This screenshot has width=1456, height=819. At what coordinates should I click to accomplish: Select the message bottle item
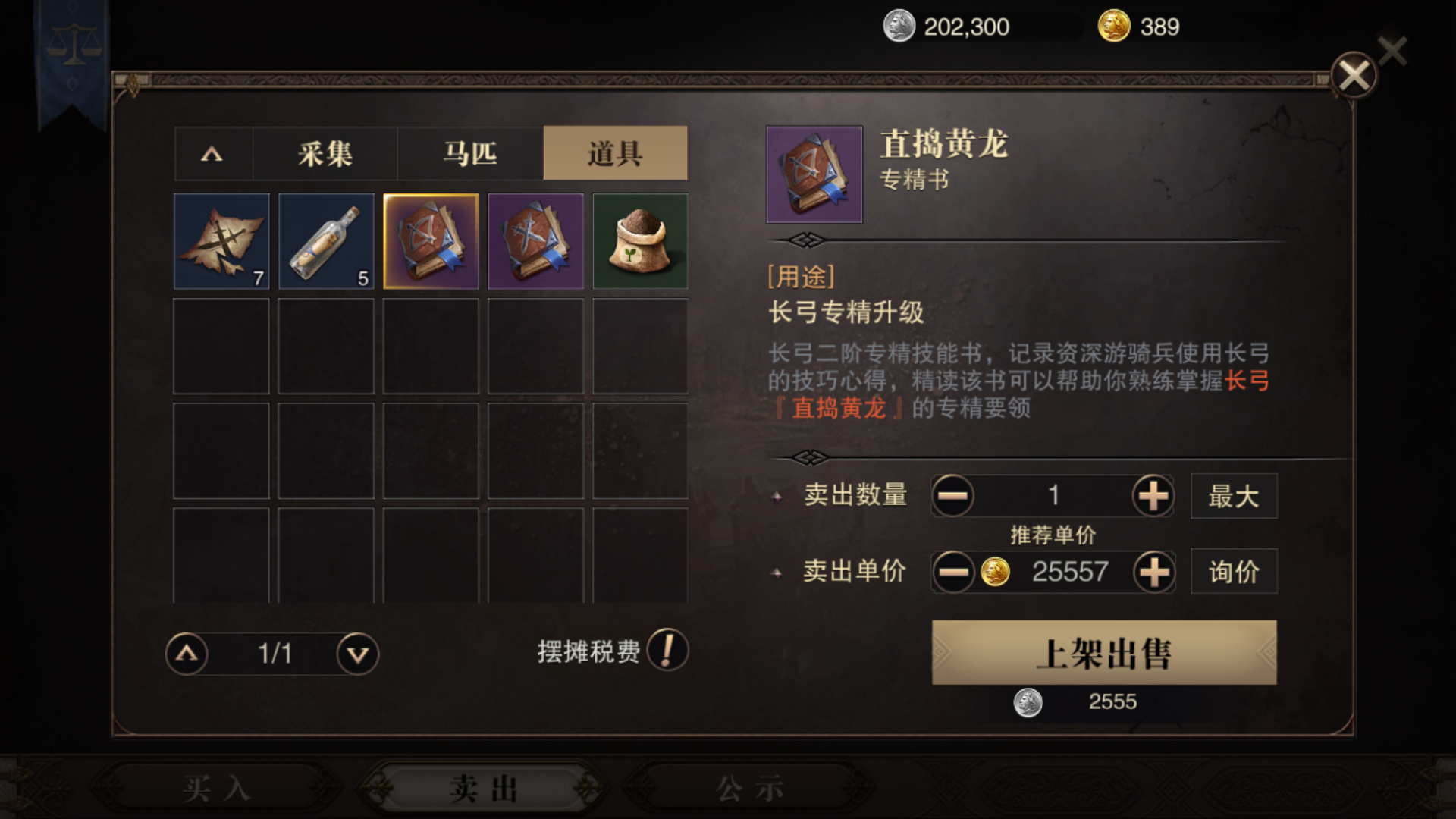coord(326,241)
